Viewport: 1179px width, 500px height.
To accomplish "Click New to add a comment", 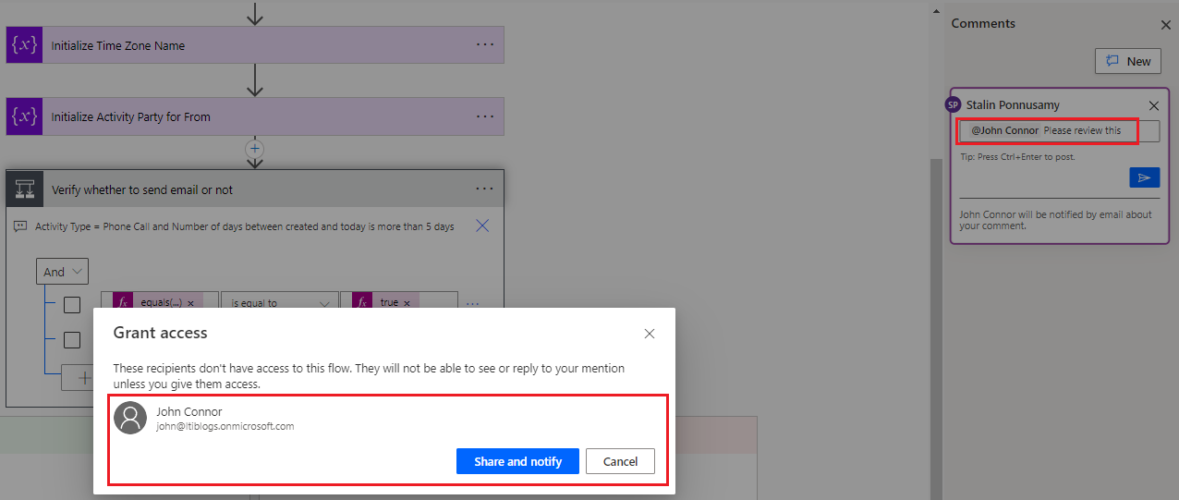I will click(x=1128, y=61).
